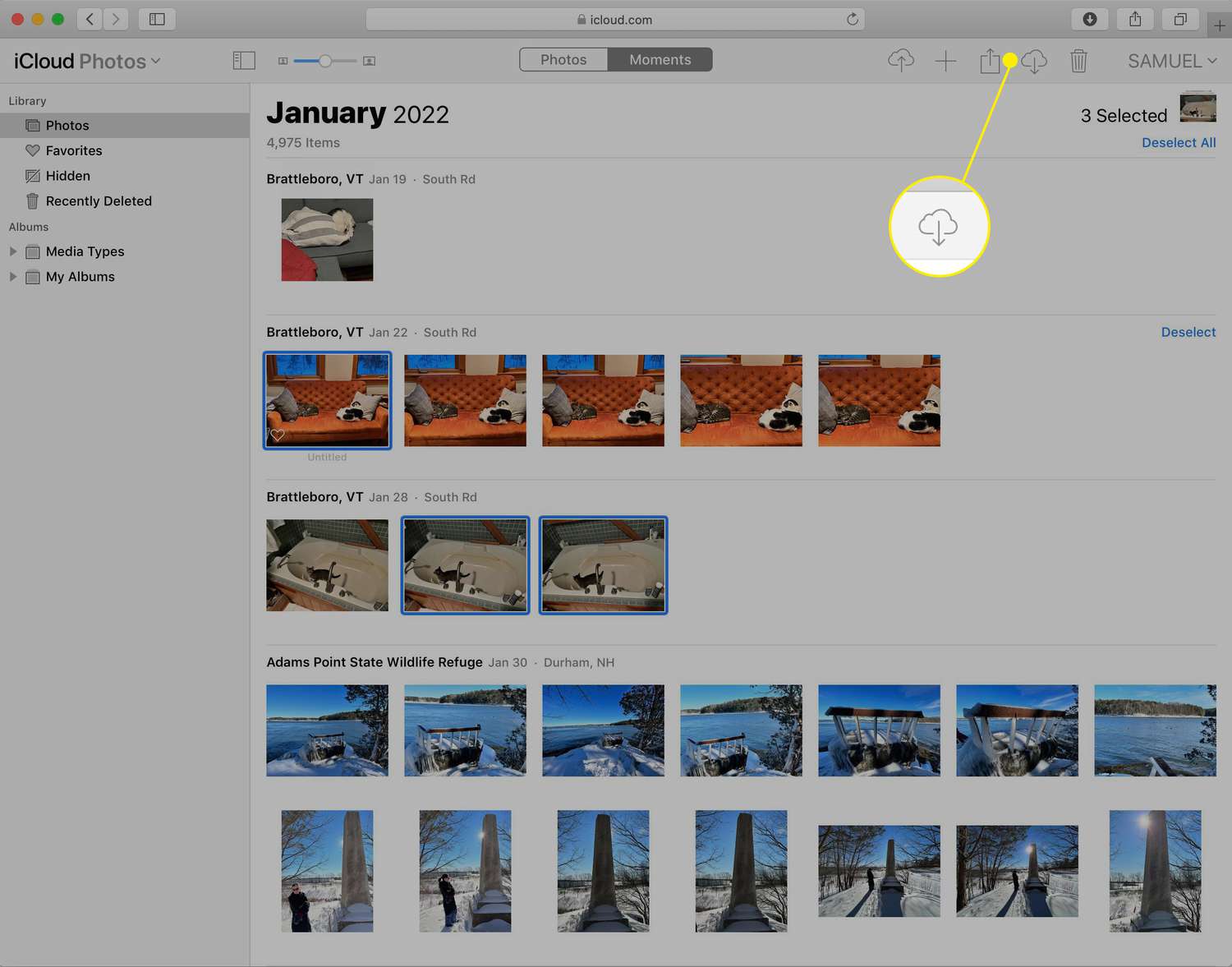
Task: Click Deselect link for Jan 22 moment
Action: coord(1188,332)
